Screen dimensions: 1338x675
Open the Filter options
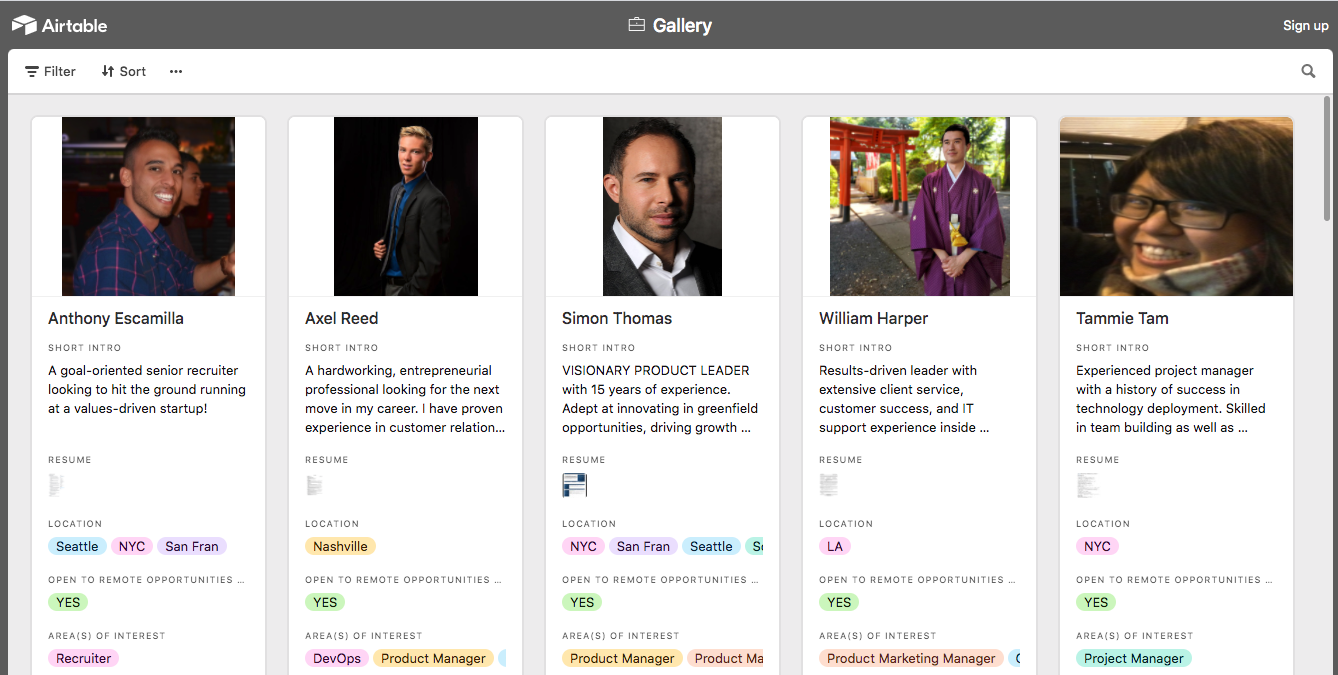click(x=51, y=71)
